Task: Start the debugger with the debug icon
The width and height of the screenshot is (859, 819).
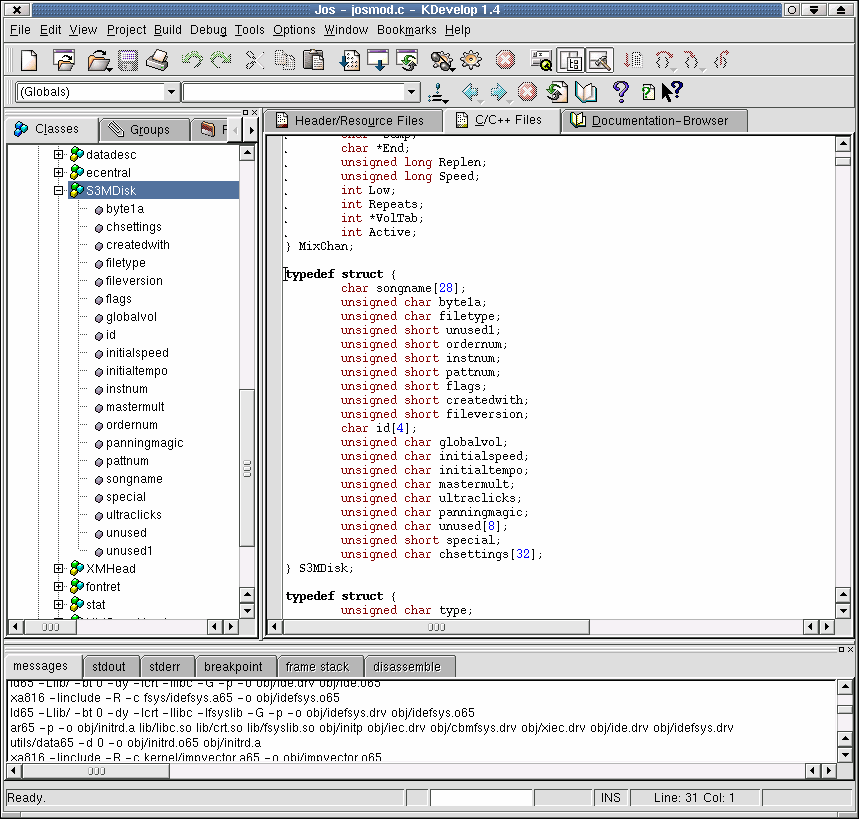Action: click(x=442, y=60)
